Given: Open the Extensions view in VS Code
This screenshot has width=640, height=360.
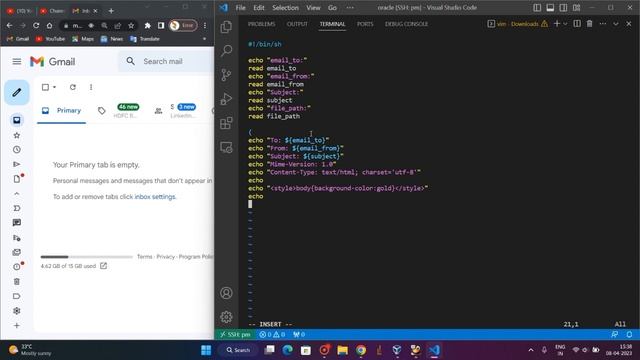Looking at the screenshot, I should pyautogui.click(x=226, y=123).
